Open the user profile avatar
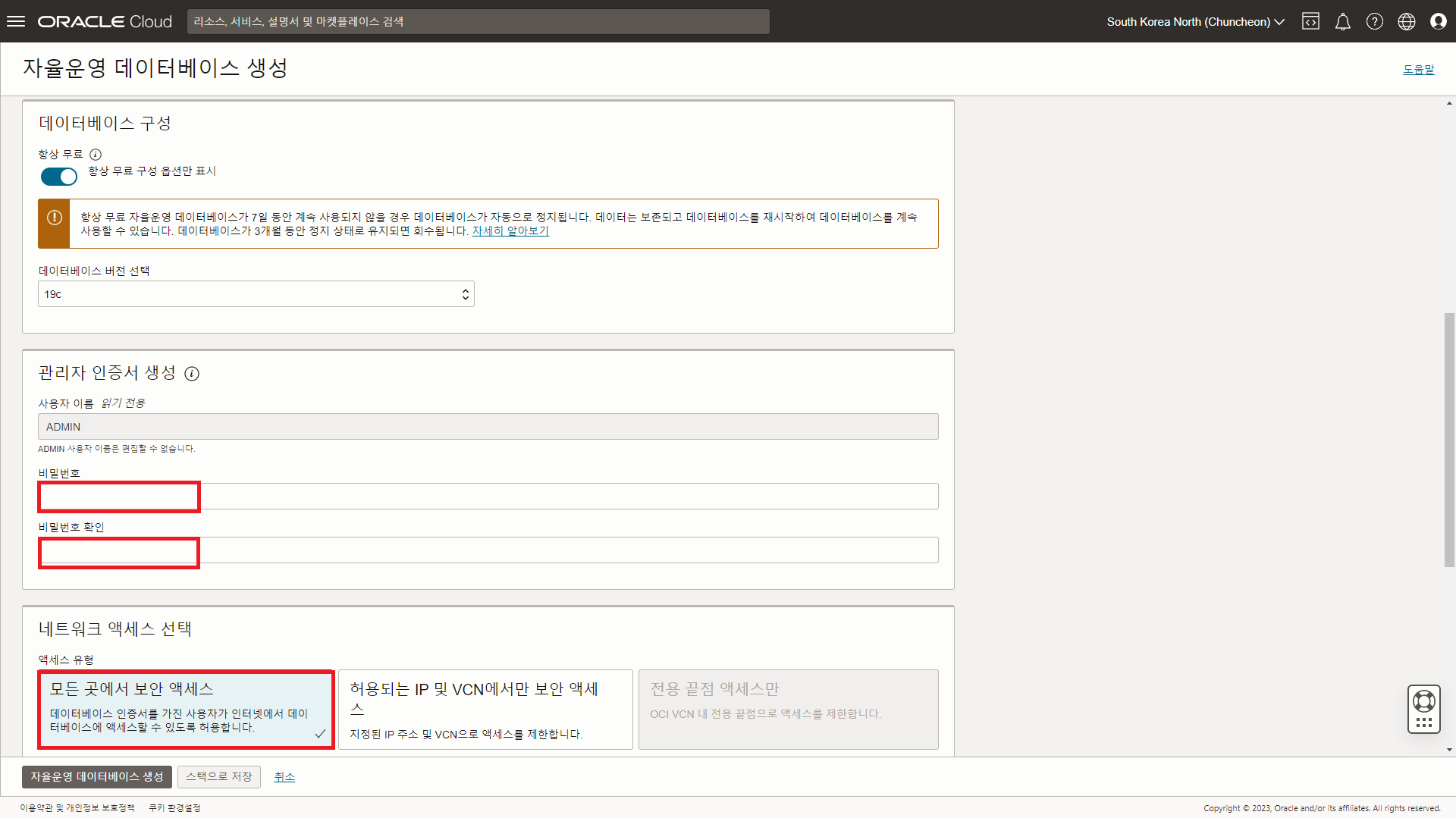The height and width of the screenshot is (818, 1456). [x=1438, y=21]
